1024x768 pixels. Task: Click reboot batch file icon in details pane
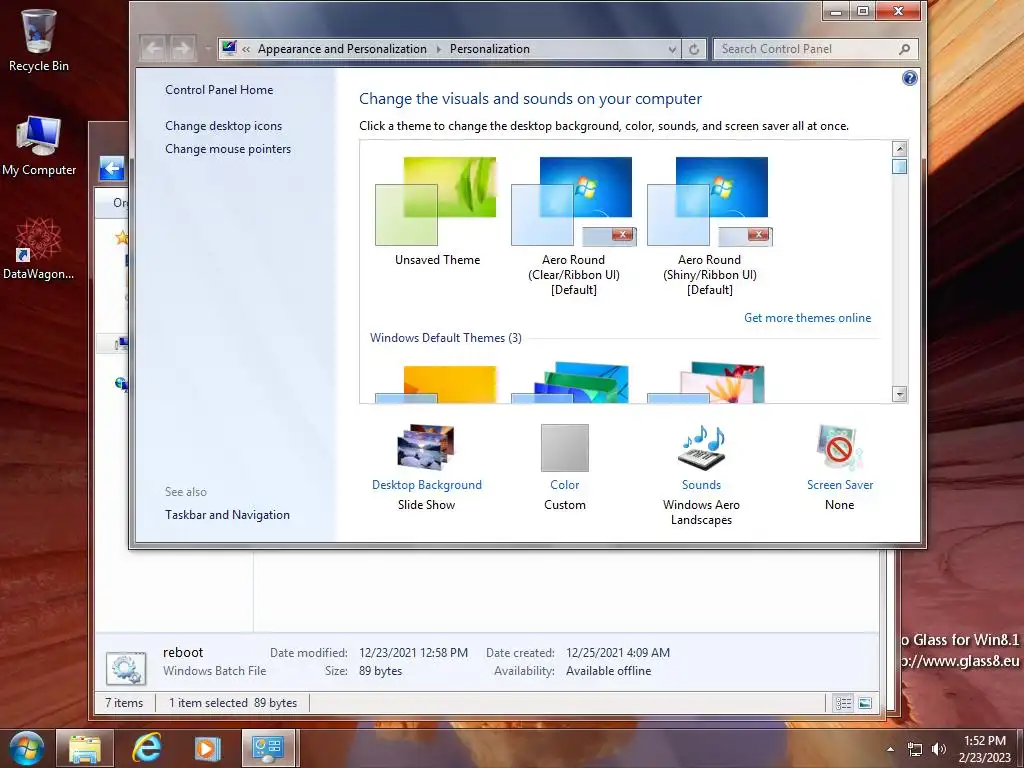click(x=126, y=668)
